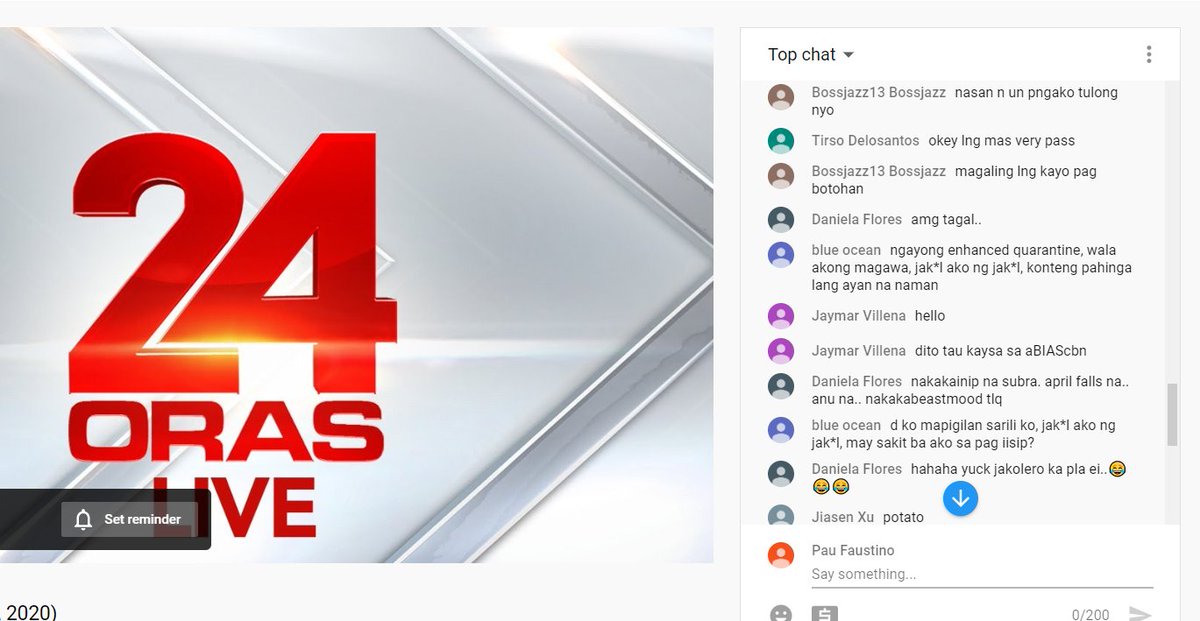Viewport: 1200px width, 621px height.
Task: Click the Set reminder button
Action: [129, 519]
